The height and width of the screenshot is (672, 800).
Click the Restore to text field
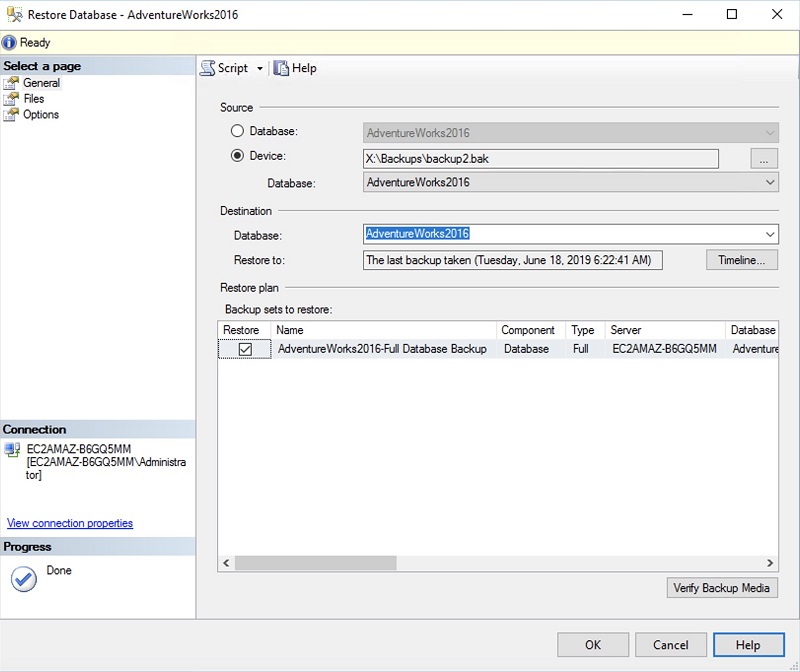pos(513,260)
